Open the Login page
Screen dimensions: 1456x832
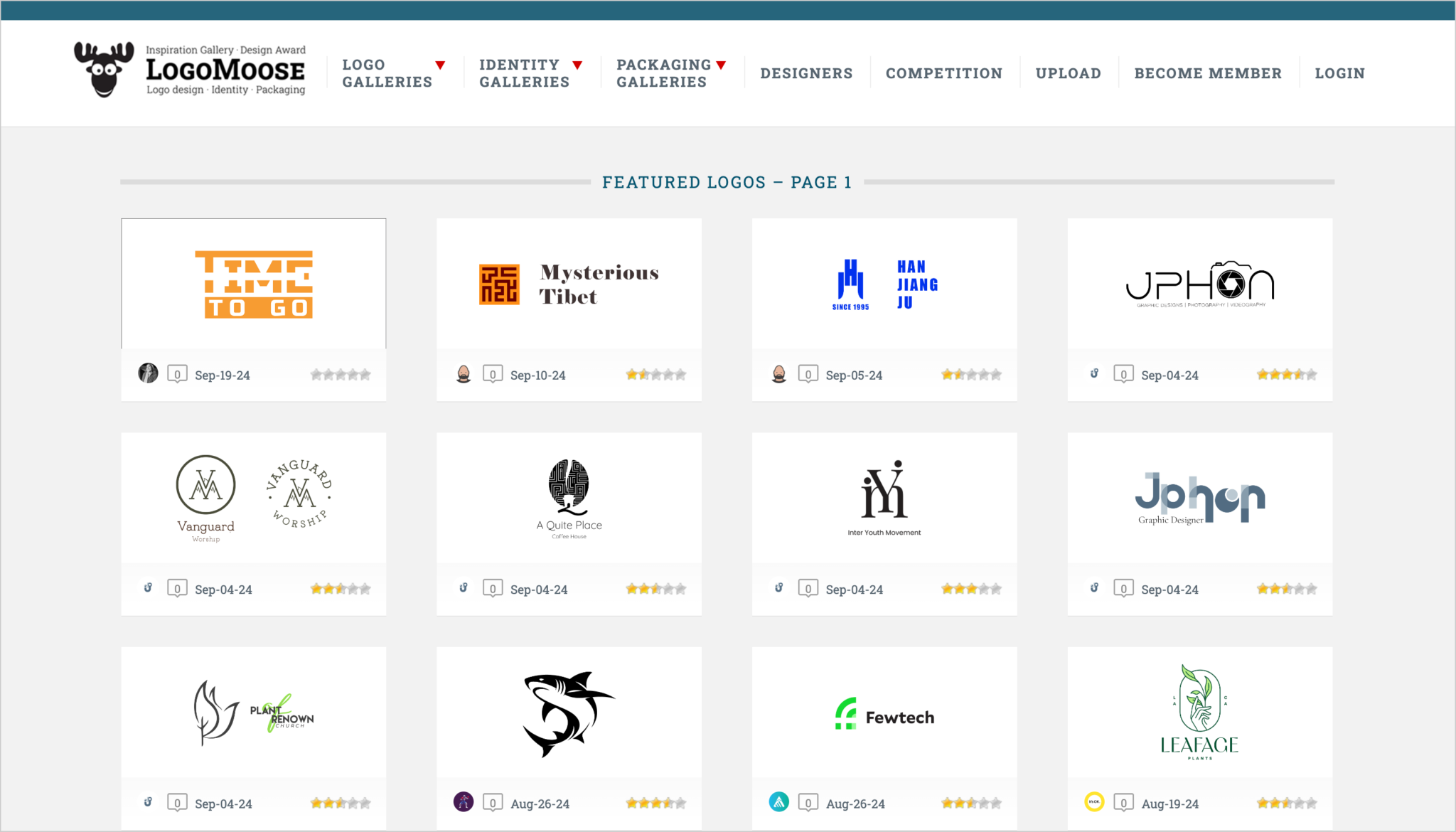point(1339,73)
